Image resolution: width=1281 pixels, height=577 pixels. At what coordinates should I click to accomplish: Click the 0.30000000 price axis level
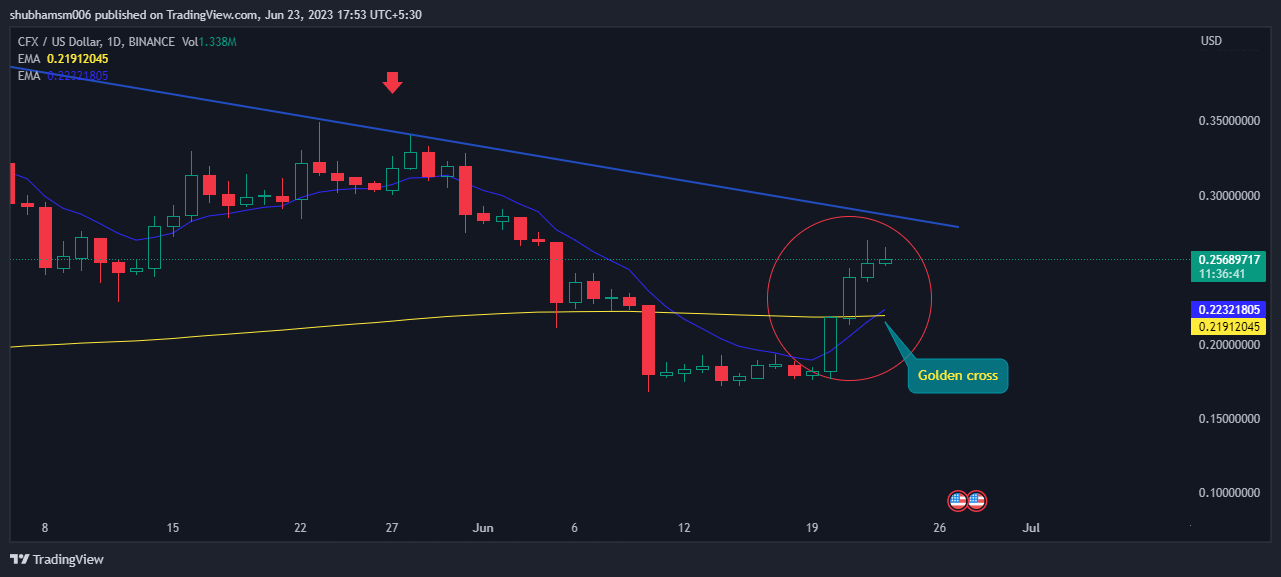1229,196
